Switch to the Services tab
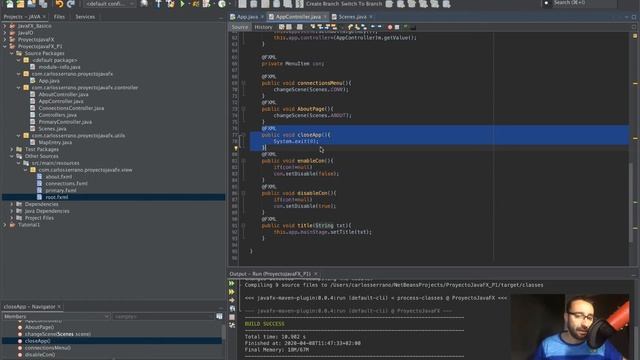This screenshot has height=360, width=640. (85, 17)
